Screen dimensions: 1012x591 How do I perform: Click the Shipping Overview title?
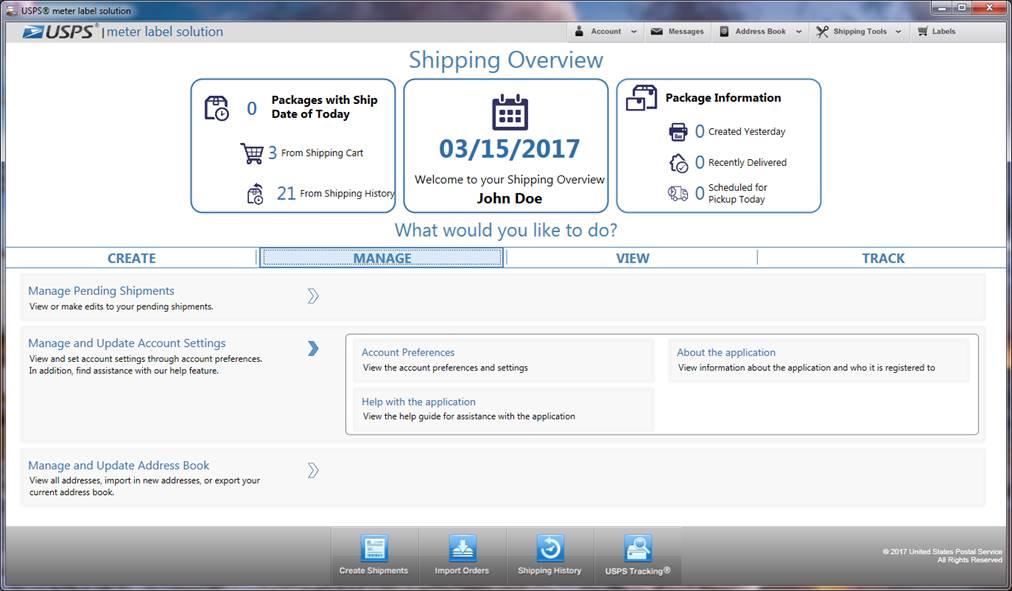pyautogui.click(x=506, y=60)
